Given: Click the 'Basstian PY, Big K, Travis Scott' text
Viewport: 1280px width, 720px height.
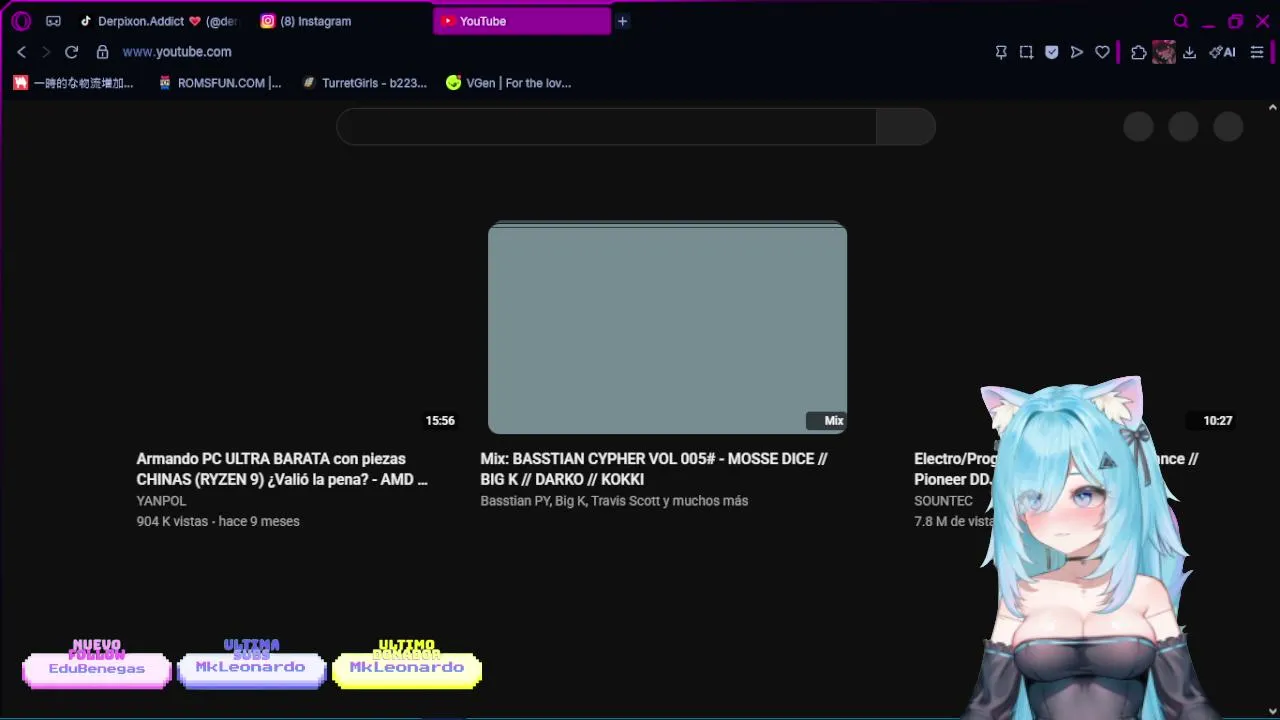Looking at the screenshot, I should click(x=614, y=501).
